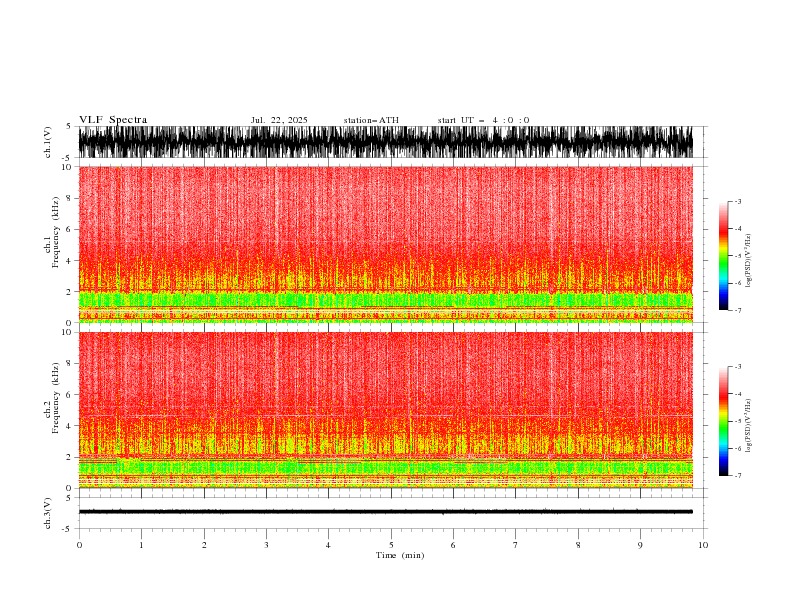This screenshot has height=612, width=792.
Task: Click inside the ch.1 spectrogram panel
Action: click(386, 244)
